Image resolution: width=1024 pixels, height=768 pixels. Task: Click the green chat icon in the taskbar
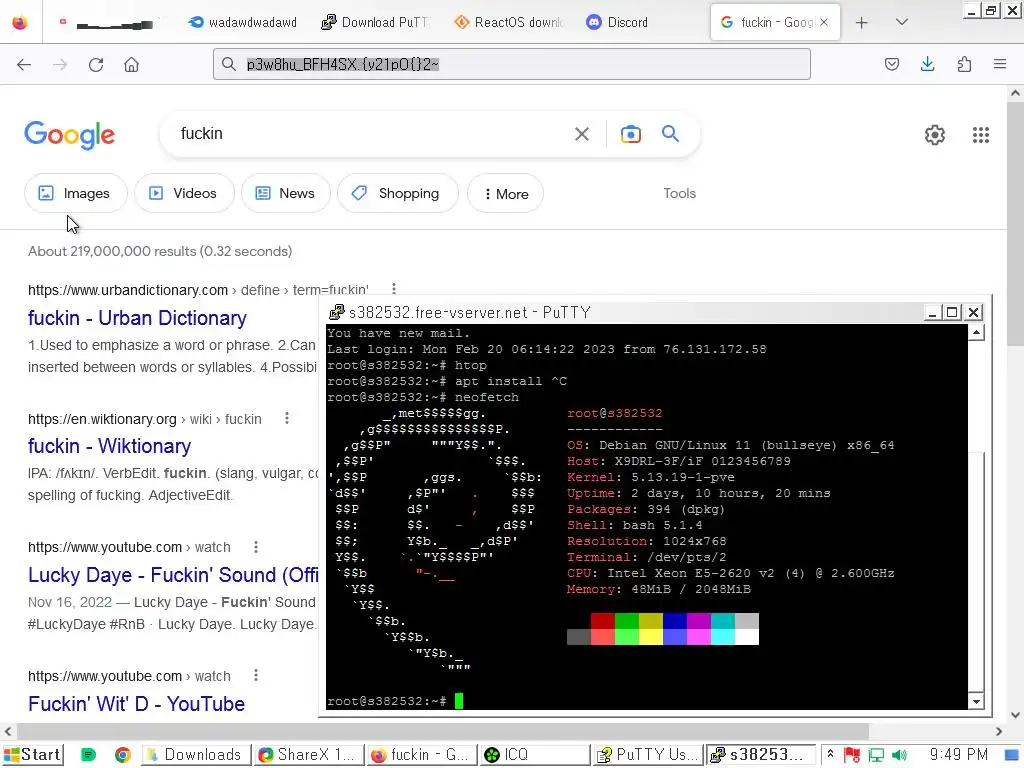tap(88, 755)
